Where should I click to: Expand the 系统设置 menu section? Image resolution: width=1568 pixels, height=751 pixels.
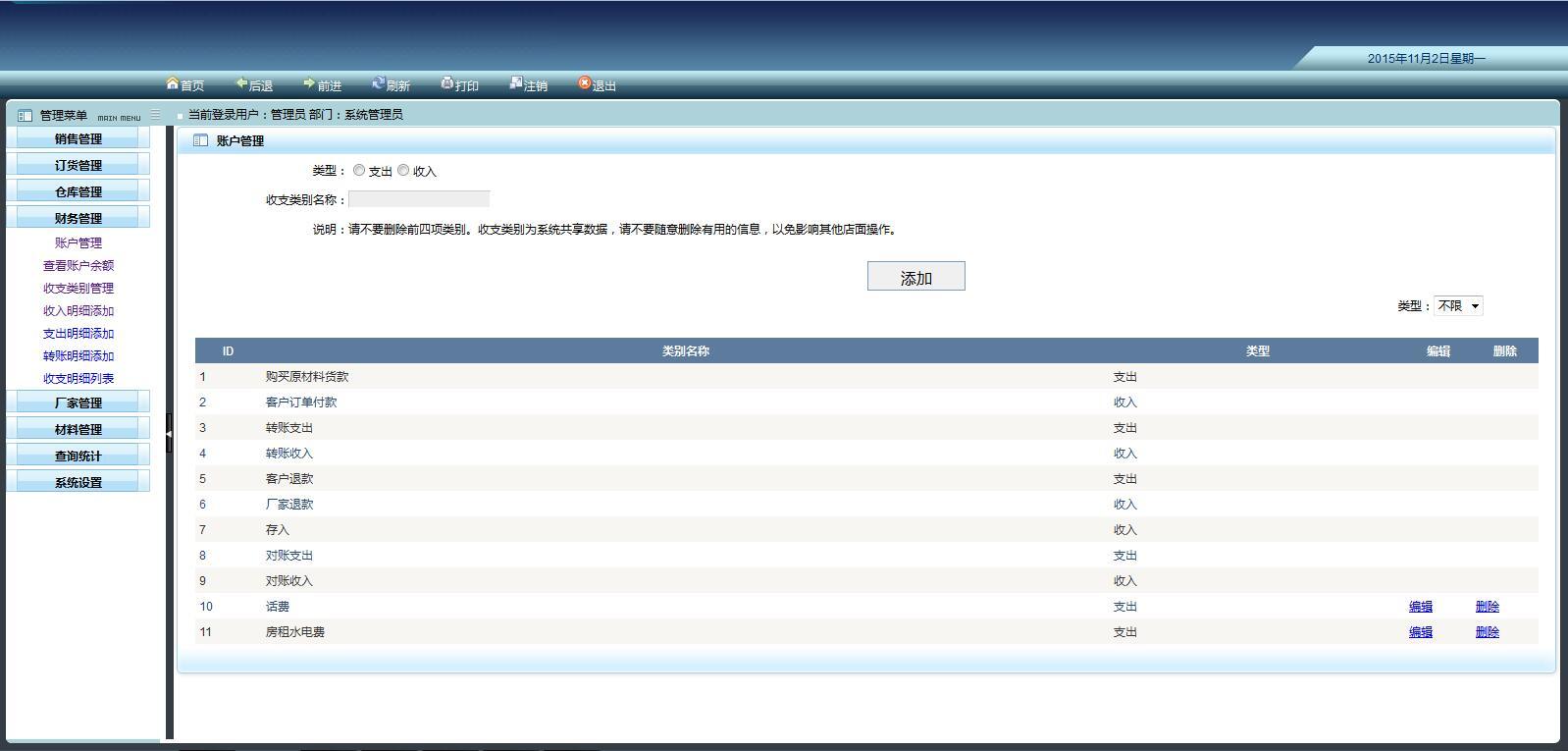tap(78, 483)
